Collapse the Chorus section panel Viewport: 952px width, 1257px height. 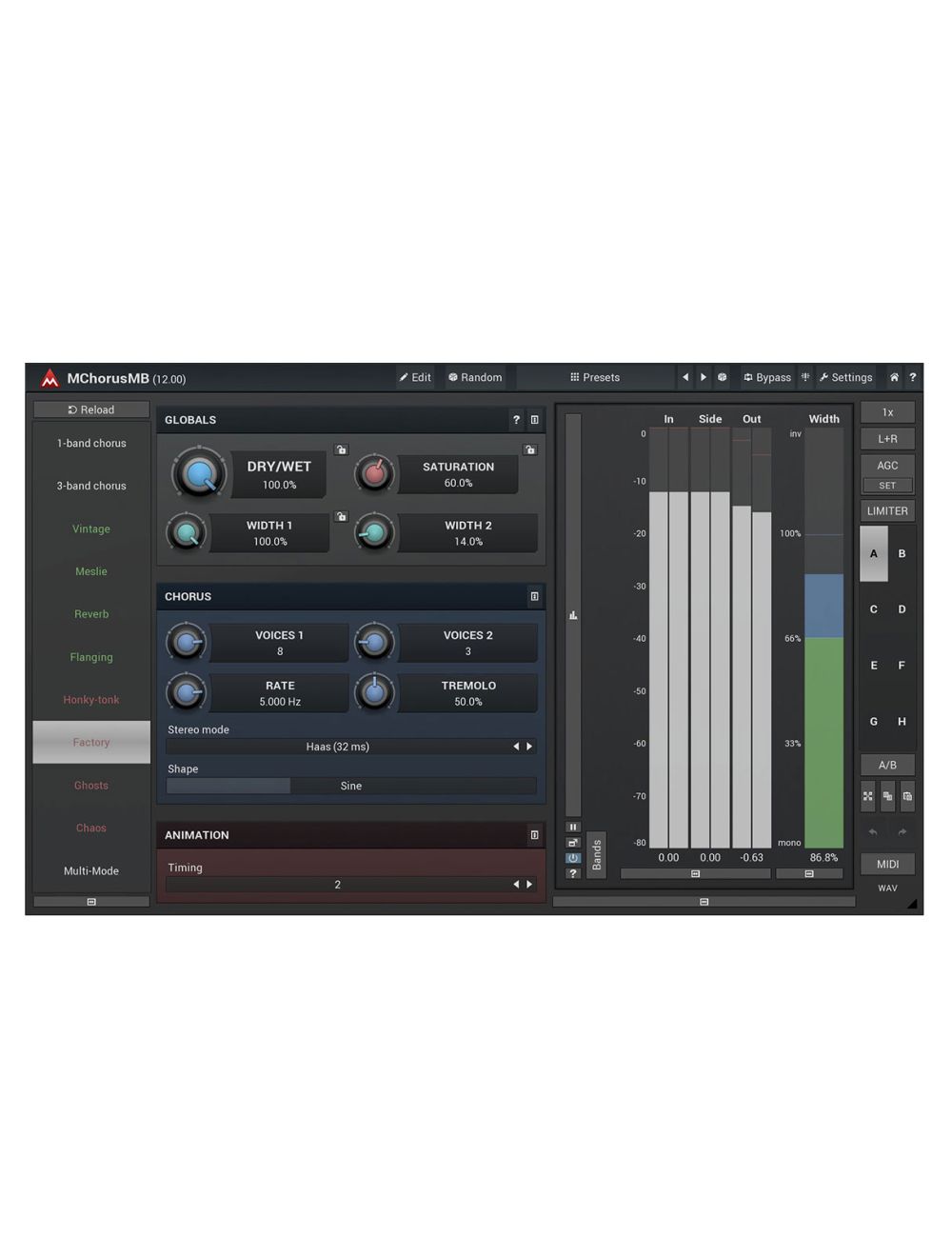[534, 596]
